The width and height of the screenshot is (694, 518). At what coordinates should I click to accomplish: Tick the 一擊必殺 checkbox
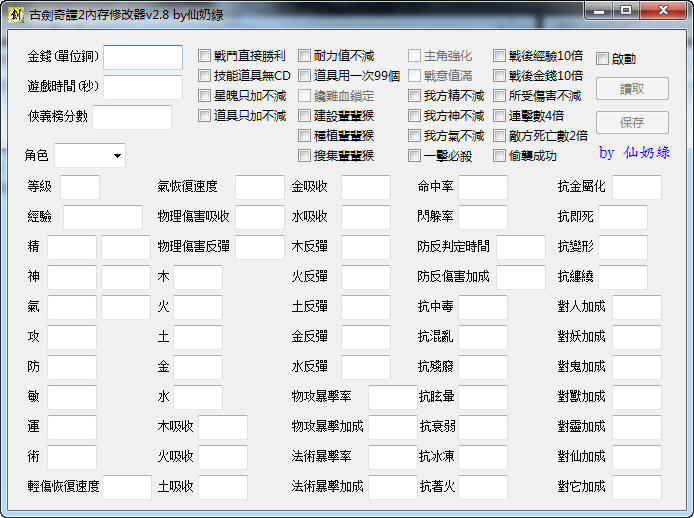(x=415, y=156)
